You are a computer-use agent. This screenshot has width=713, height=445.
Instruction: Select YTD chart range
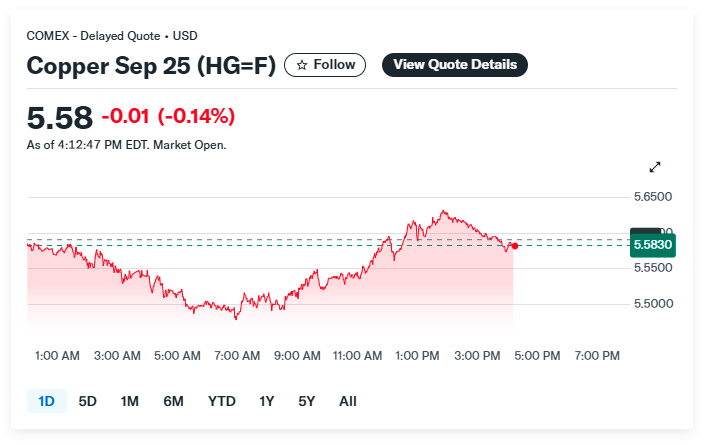(221, 401)
